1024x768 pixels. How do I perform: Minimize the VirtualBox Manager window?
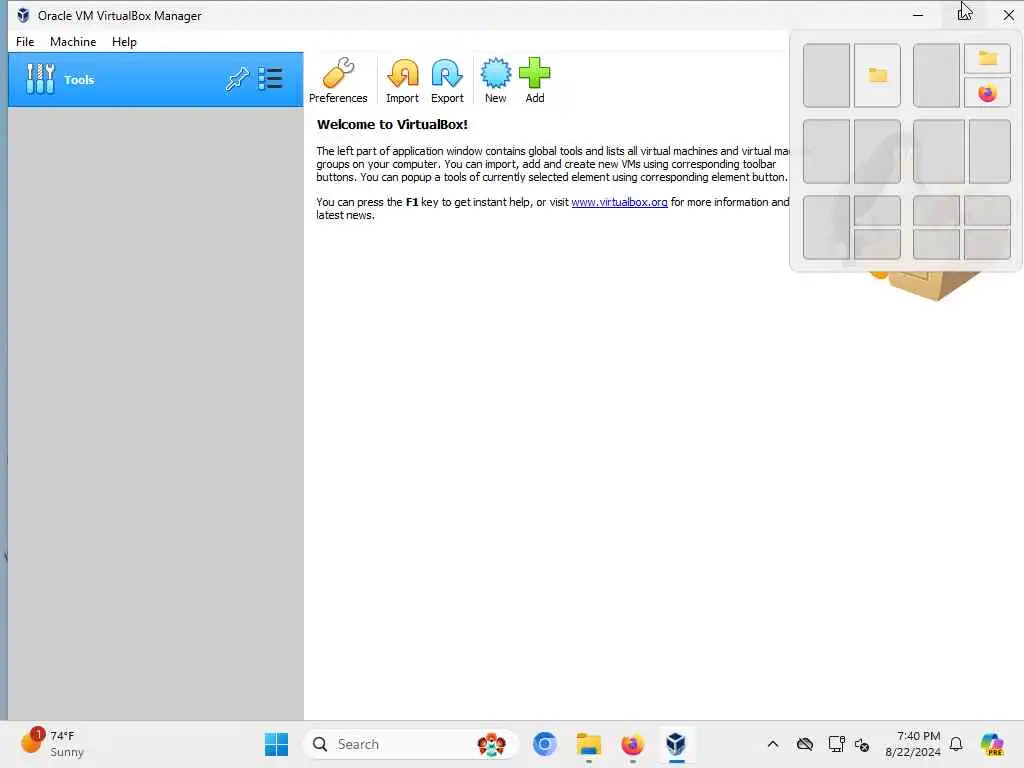point(918,15)
